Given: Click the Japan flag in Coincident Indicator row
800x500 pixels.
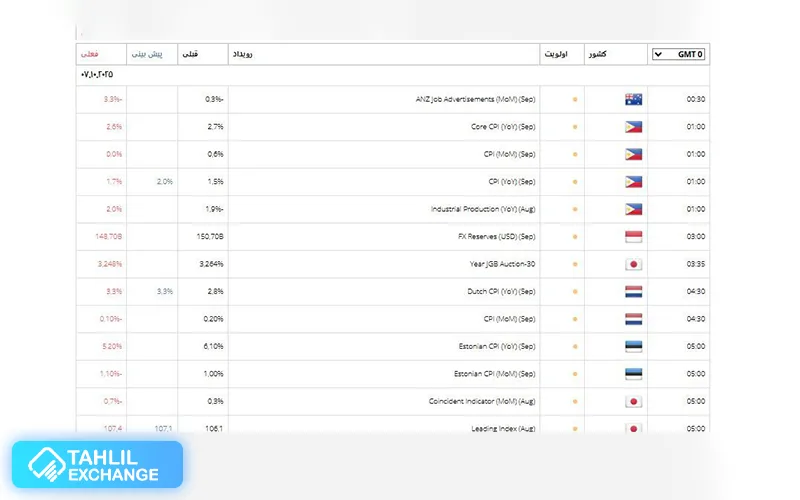Looking at the screenshot, I should 632,402.
